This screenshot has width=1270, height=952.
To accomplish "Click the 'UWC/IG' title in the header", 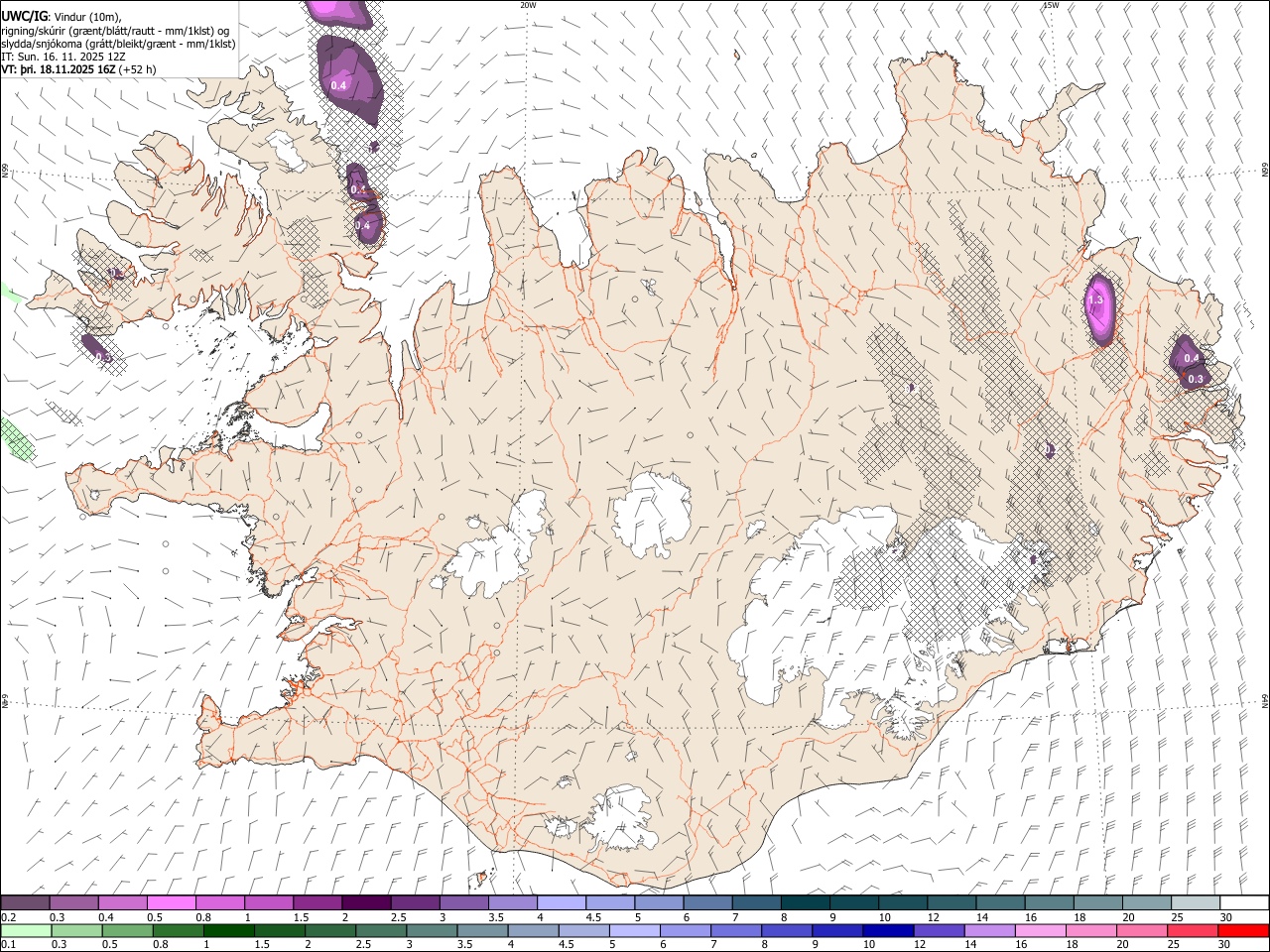I will pos(24,17).
